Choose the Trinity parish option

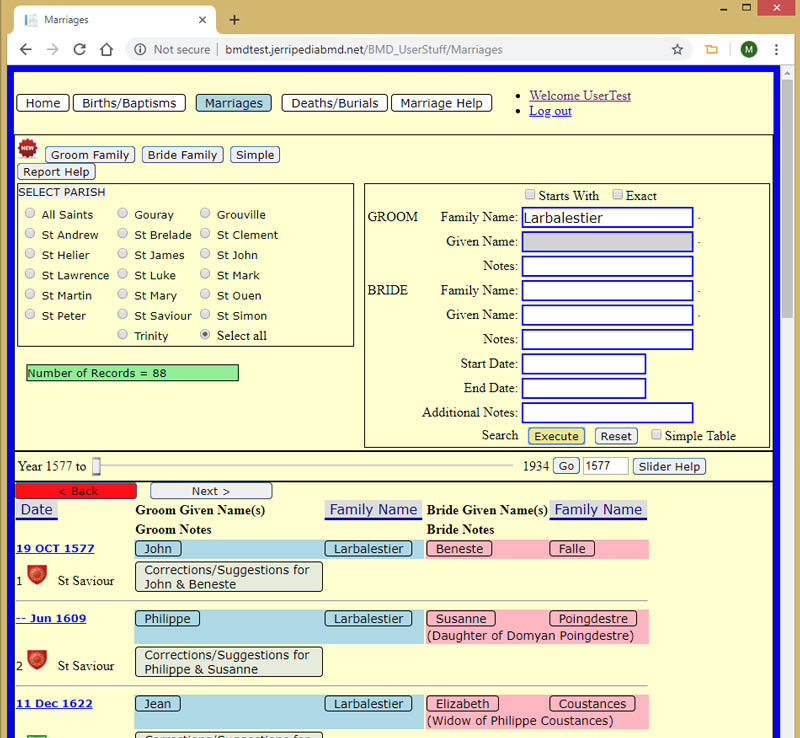click(123, 335)
